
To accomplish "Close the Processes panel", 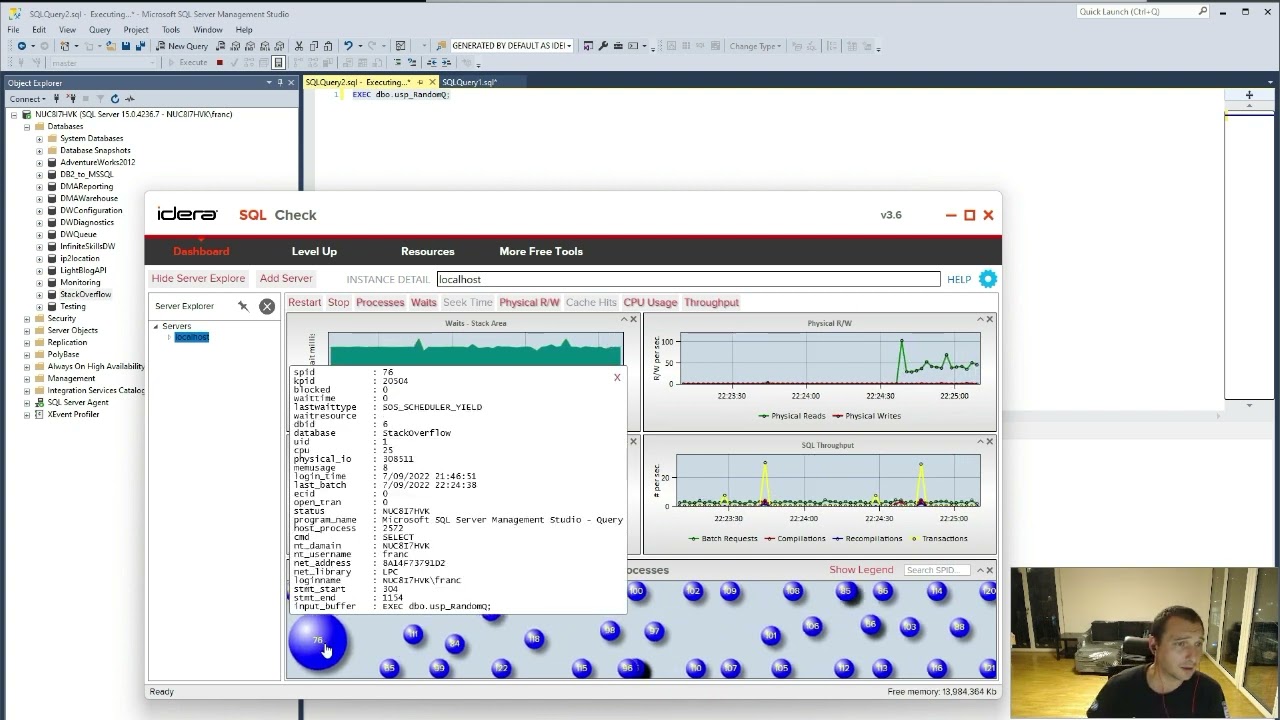I will tap(990, 570).
